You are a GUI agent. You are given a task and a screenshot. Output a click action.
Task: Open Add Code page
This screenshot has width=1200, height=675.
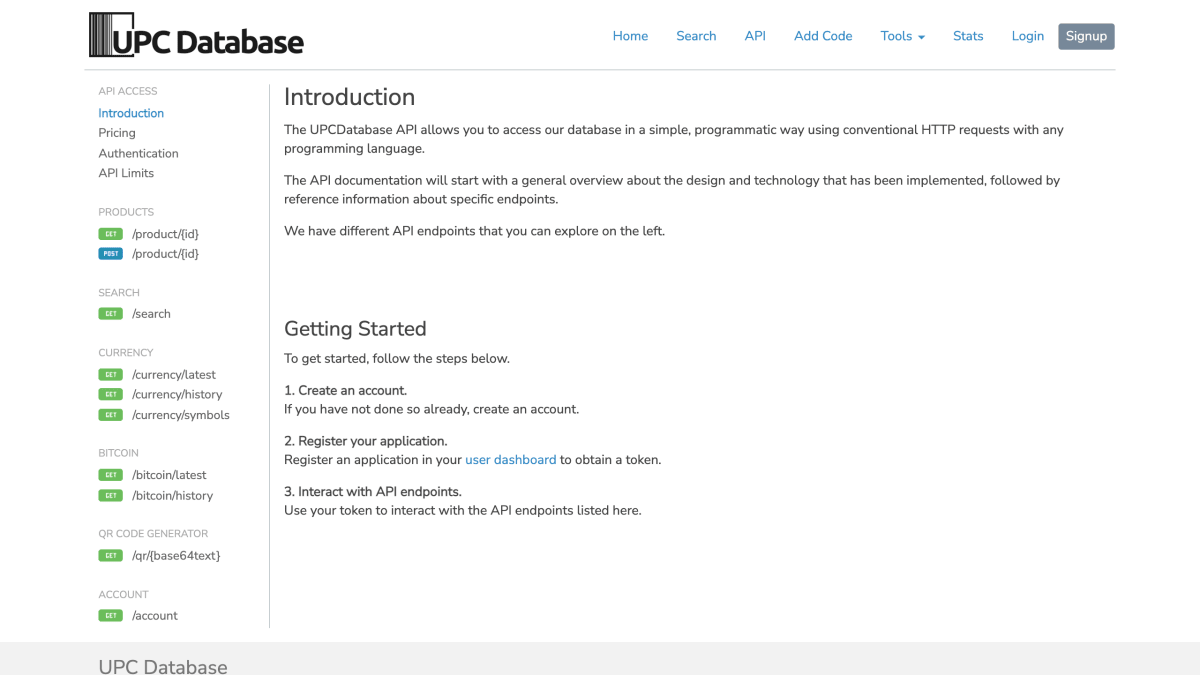click(x=823, y=36)
